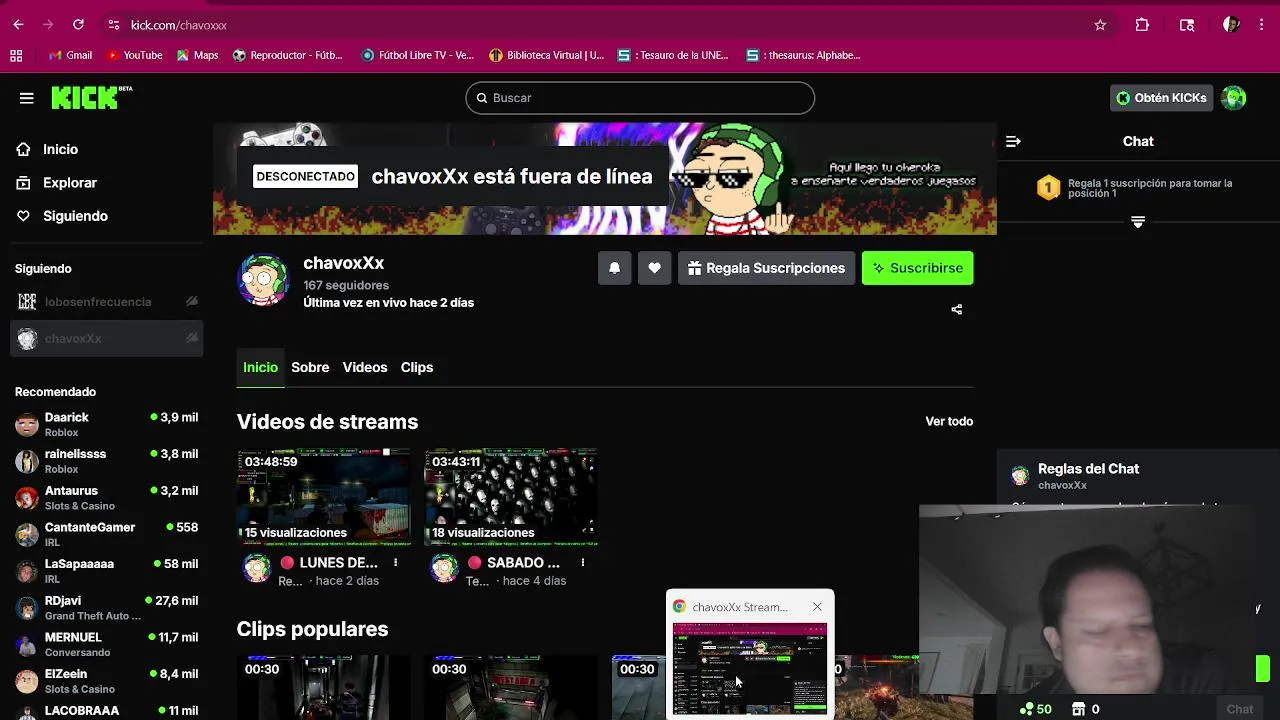This screenshot has width=1280, height=720.
Task: Click the share channel icon
Action: 957,310
